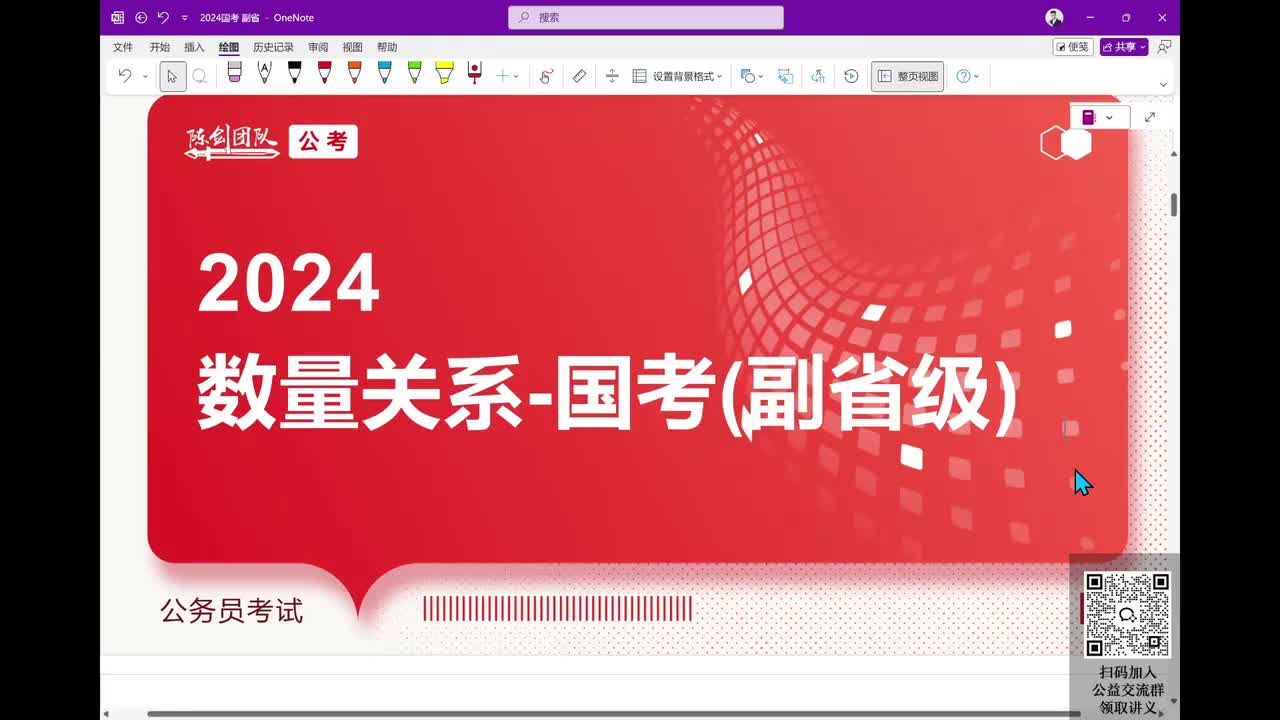Open the help question mark dropdown
The height and width of the screenshot is (720, 1280).
pyautogui.click(x=967, y=76)
